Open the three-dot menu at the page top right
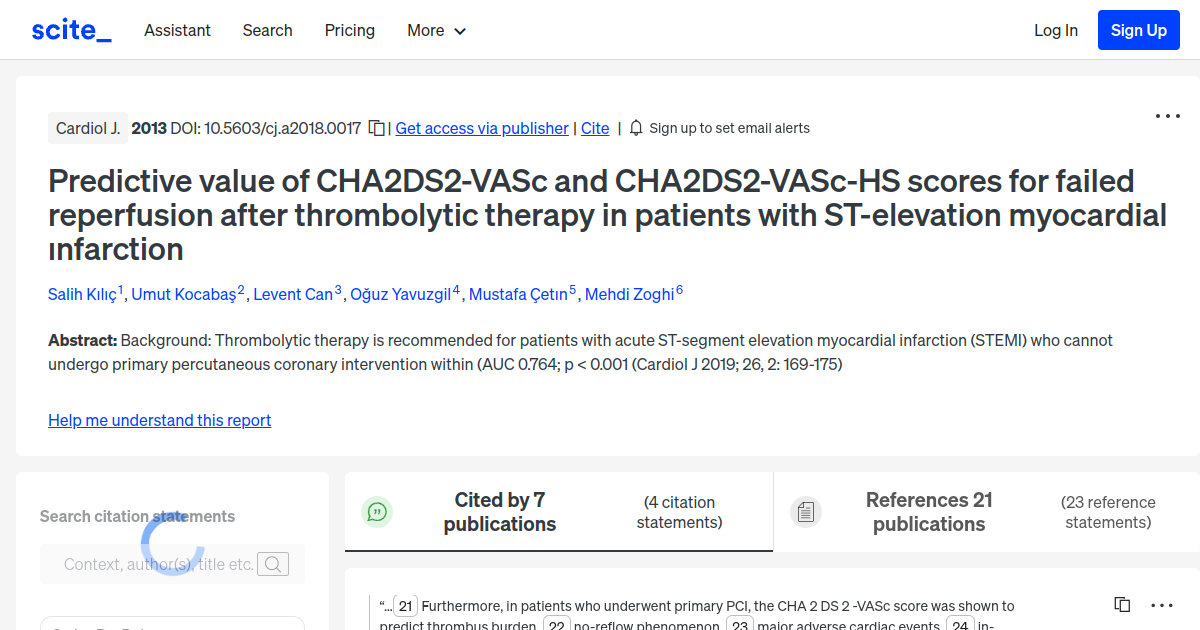Viewport: 1200px width, 630px height. (x=1167, y=116)
